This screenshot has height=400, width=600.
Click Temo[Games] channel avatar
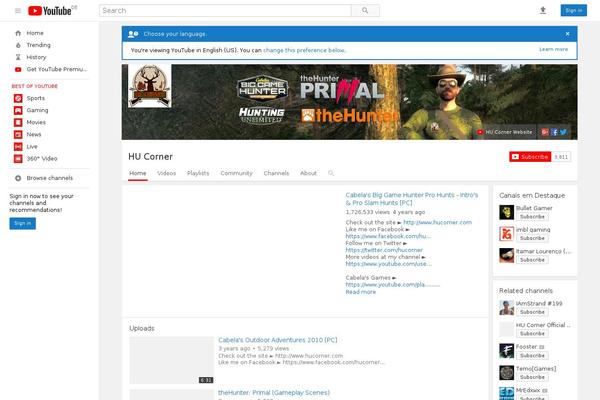pyautogui.click(x=507, y=373)
